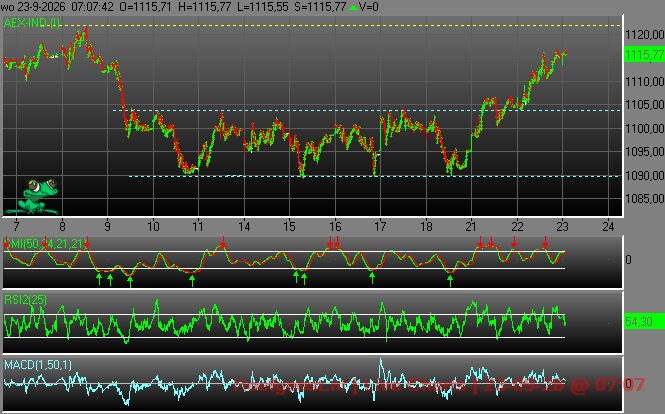Image resolution: width=665 pixels, height=414 pixels.
Task: Select the green SMI arrow between dates 18 and 21
Action: click(x=450, y=280)
